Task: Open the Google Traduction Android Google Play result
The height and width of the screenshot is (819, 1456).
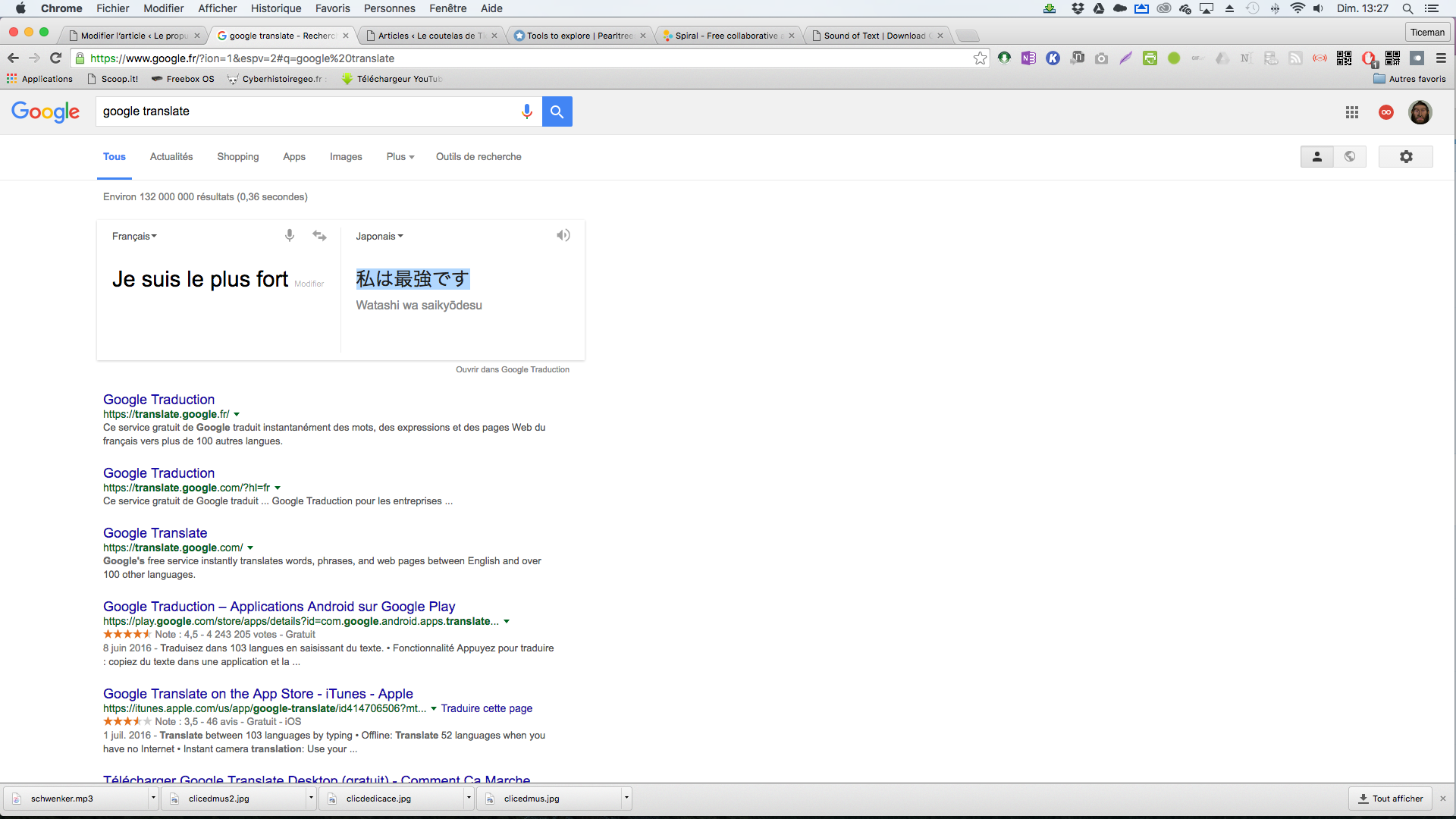Action: click(x=279, y=607)
